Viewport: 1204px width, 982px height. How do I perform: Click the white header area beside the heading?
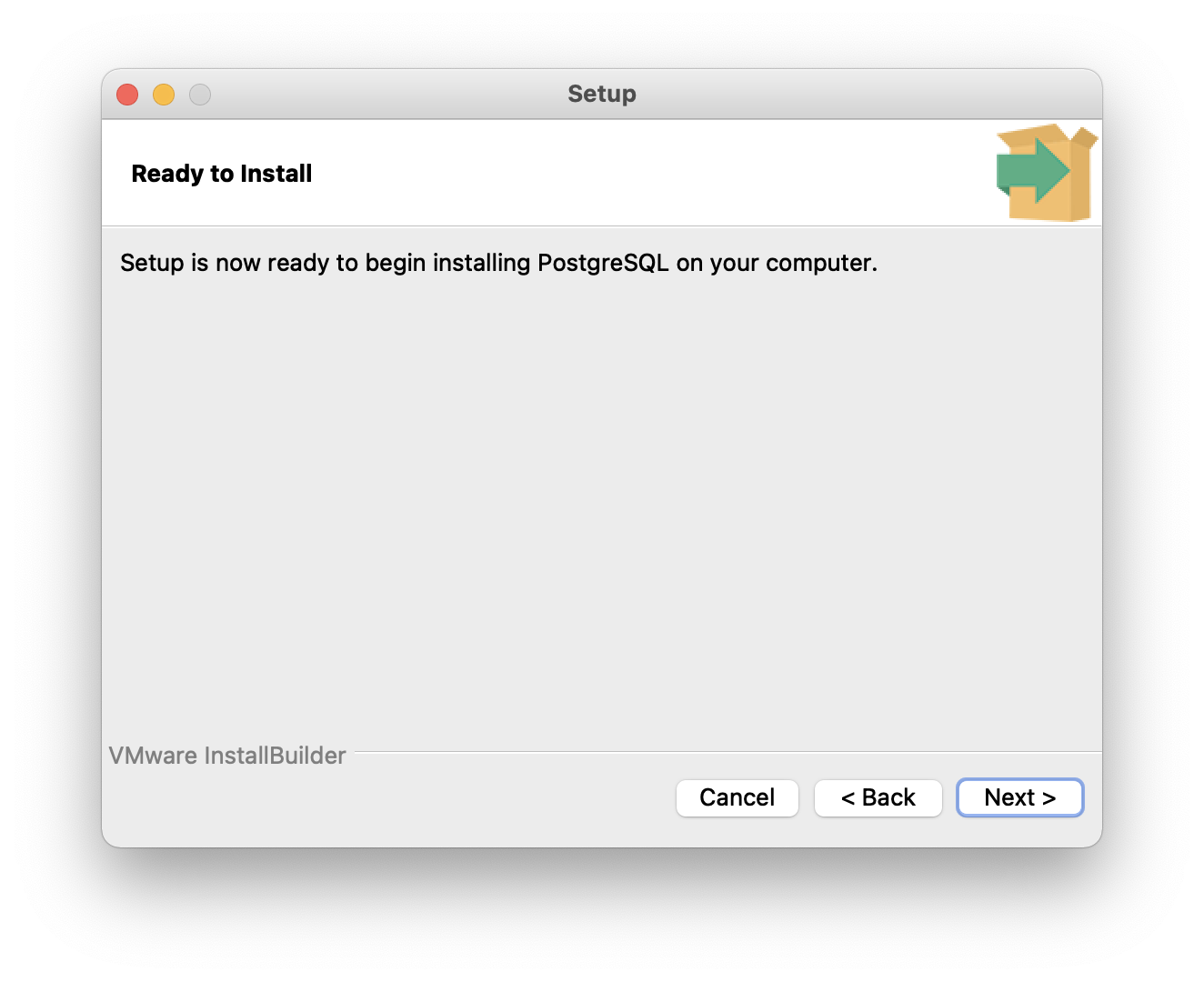(637, 174)
